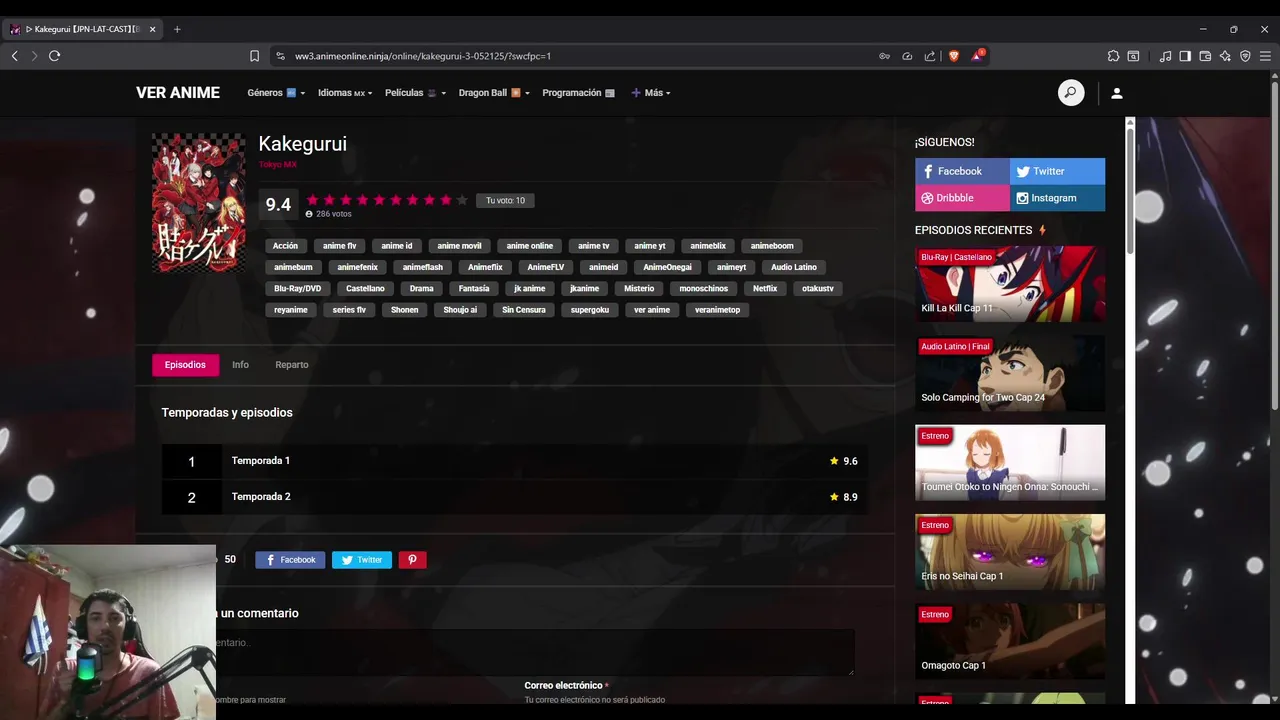Open Omagoto Cap 1 thumbnail
The image size is (1280, 720).
tap(1010, 641)
